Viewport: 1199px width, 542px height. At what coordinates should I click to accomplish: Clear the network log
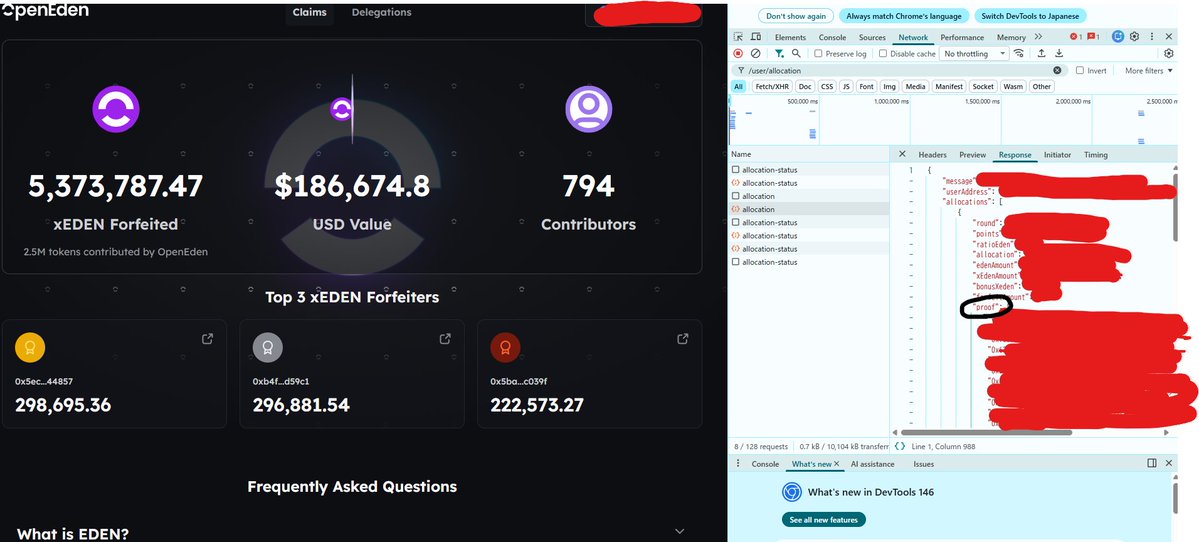click(755, 54)
